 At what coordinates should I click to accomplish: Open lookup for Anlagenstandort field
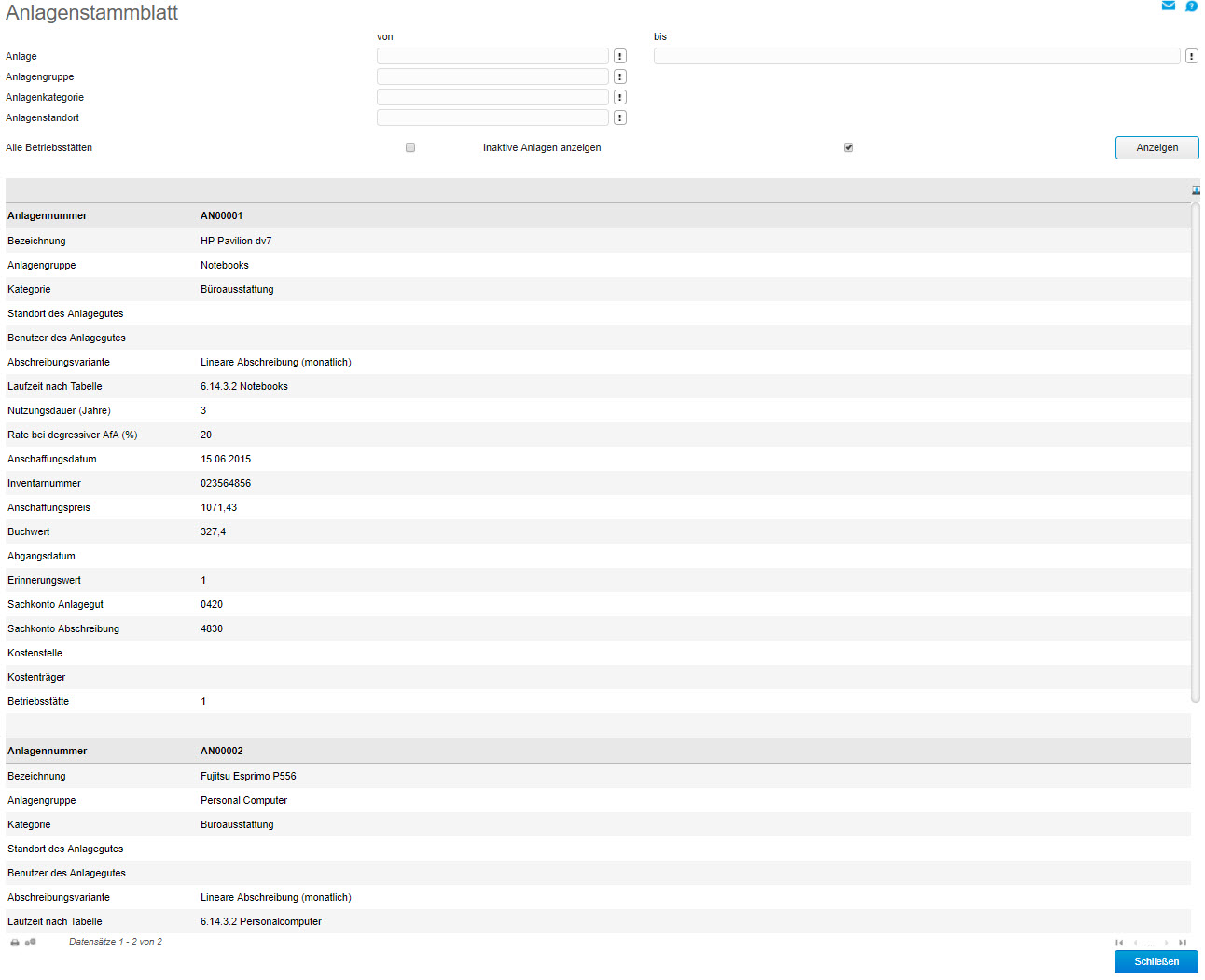click(620, 117)
